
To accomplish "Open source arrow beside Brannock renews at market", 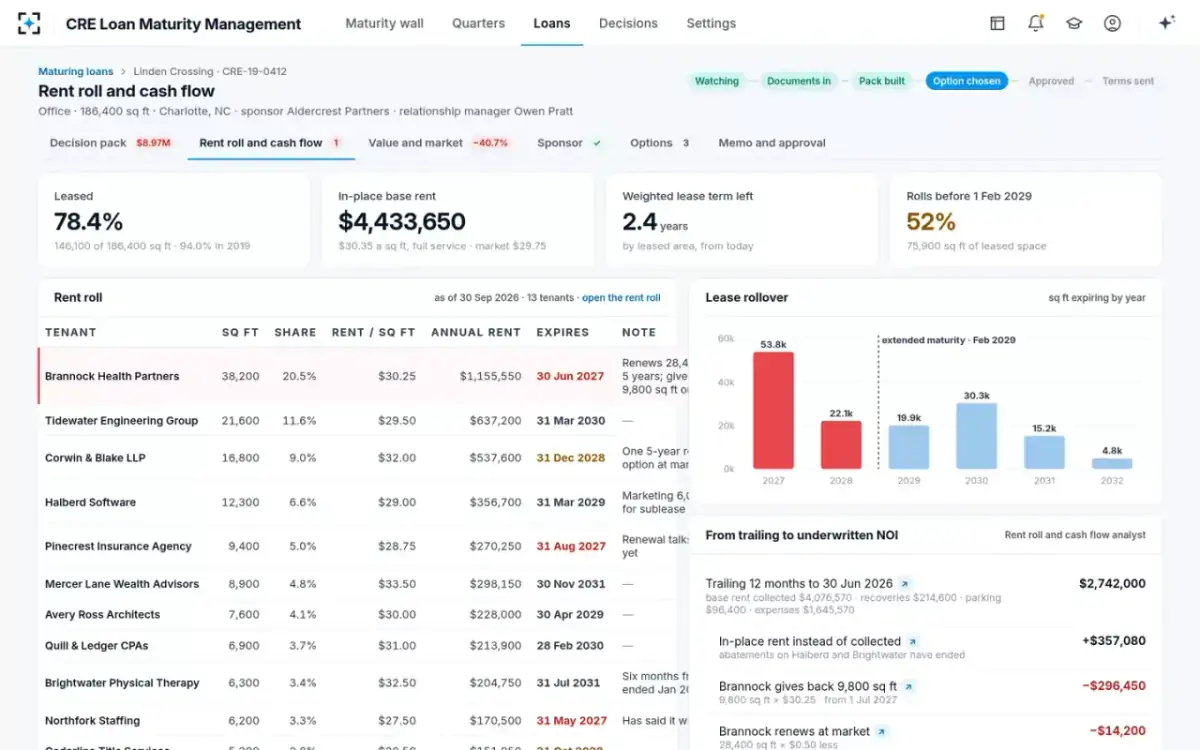I will (882, 732).
